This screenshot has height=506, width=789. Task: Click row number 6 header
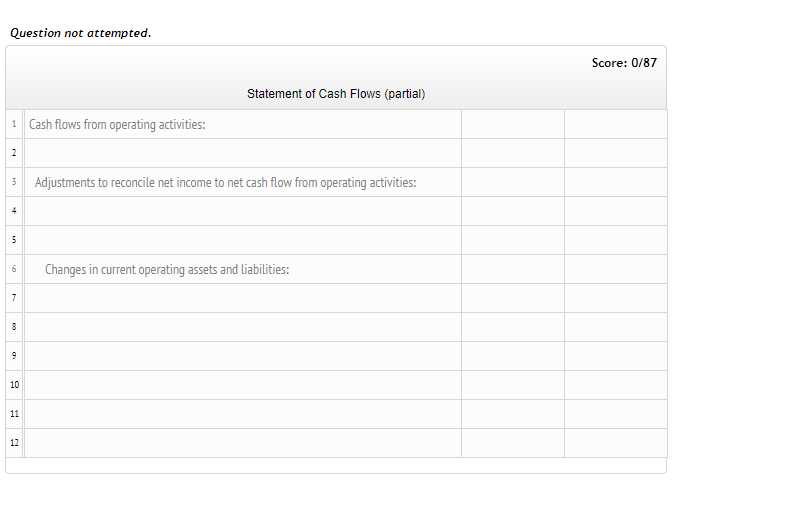pyautogui.click(x=14, y=269)
